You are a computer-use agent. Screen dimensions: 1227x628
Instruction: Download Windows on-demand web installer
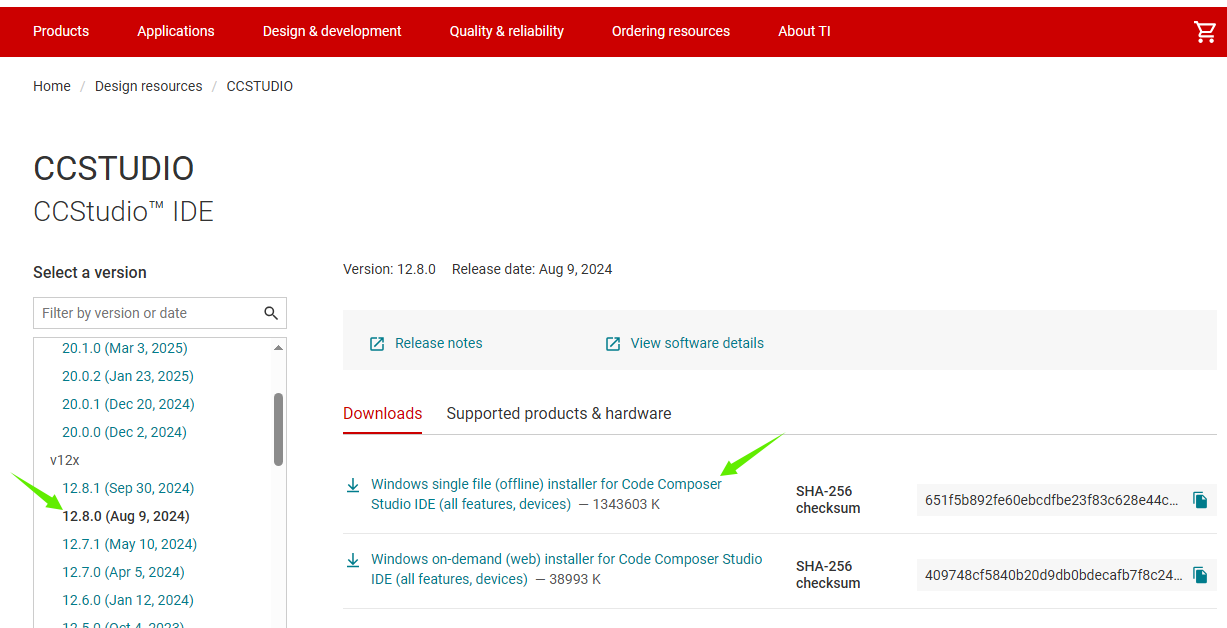click(566, 569)
